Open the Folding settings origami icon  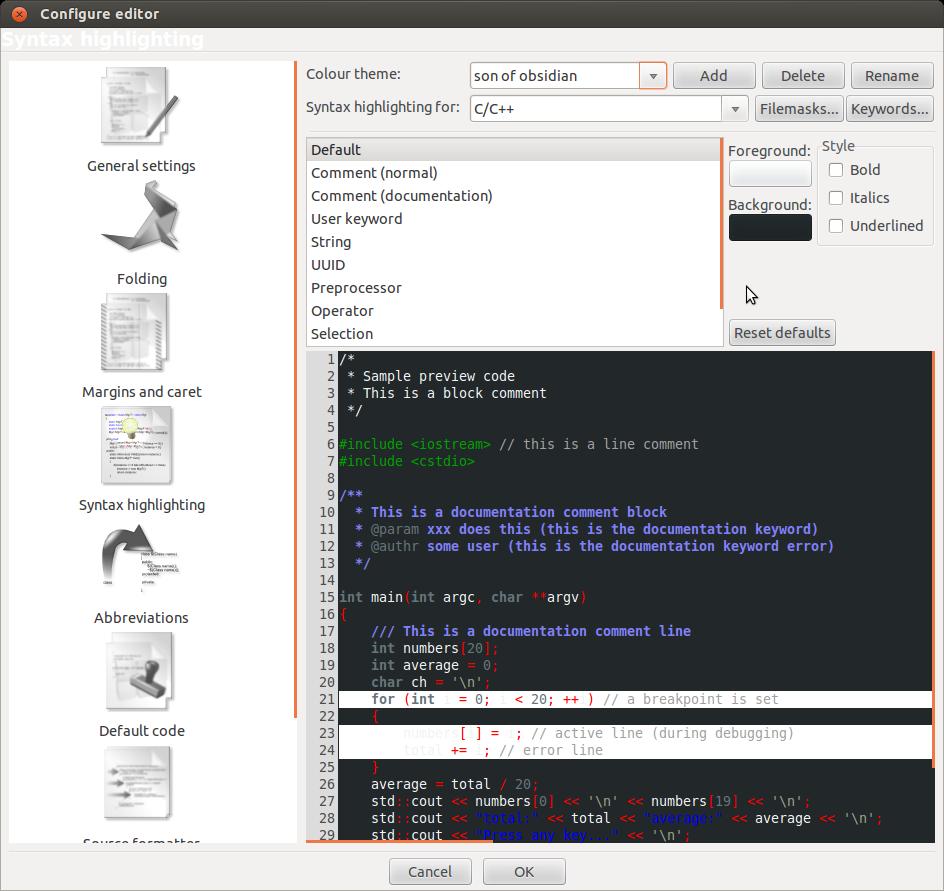tap(141, 217)
